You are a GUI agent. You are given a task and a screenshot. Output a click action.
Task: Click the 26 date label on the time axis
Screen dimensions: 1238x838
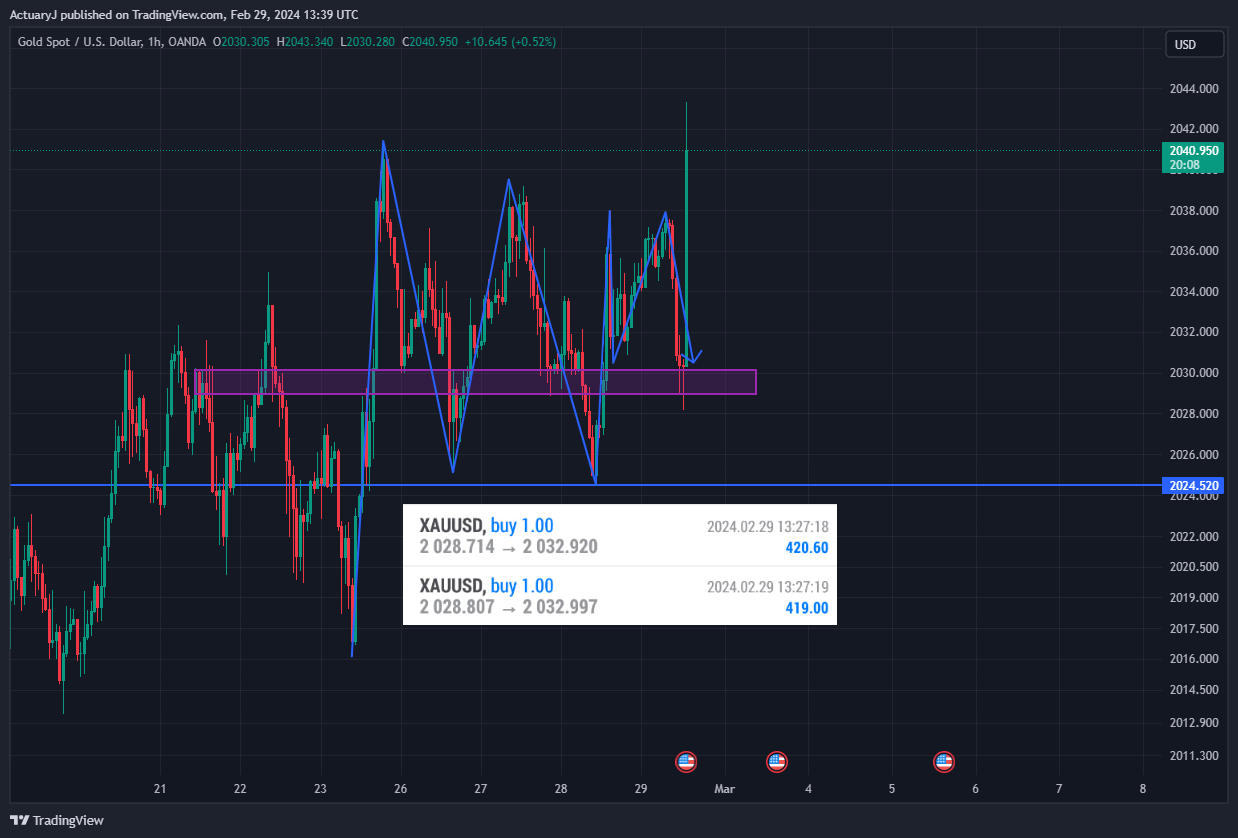[x=400, y=789]
